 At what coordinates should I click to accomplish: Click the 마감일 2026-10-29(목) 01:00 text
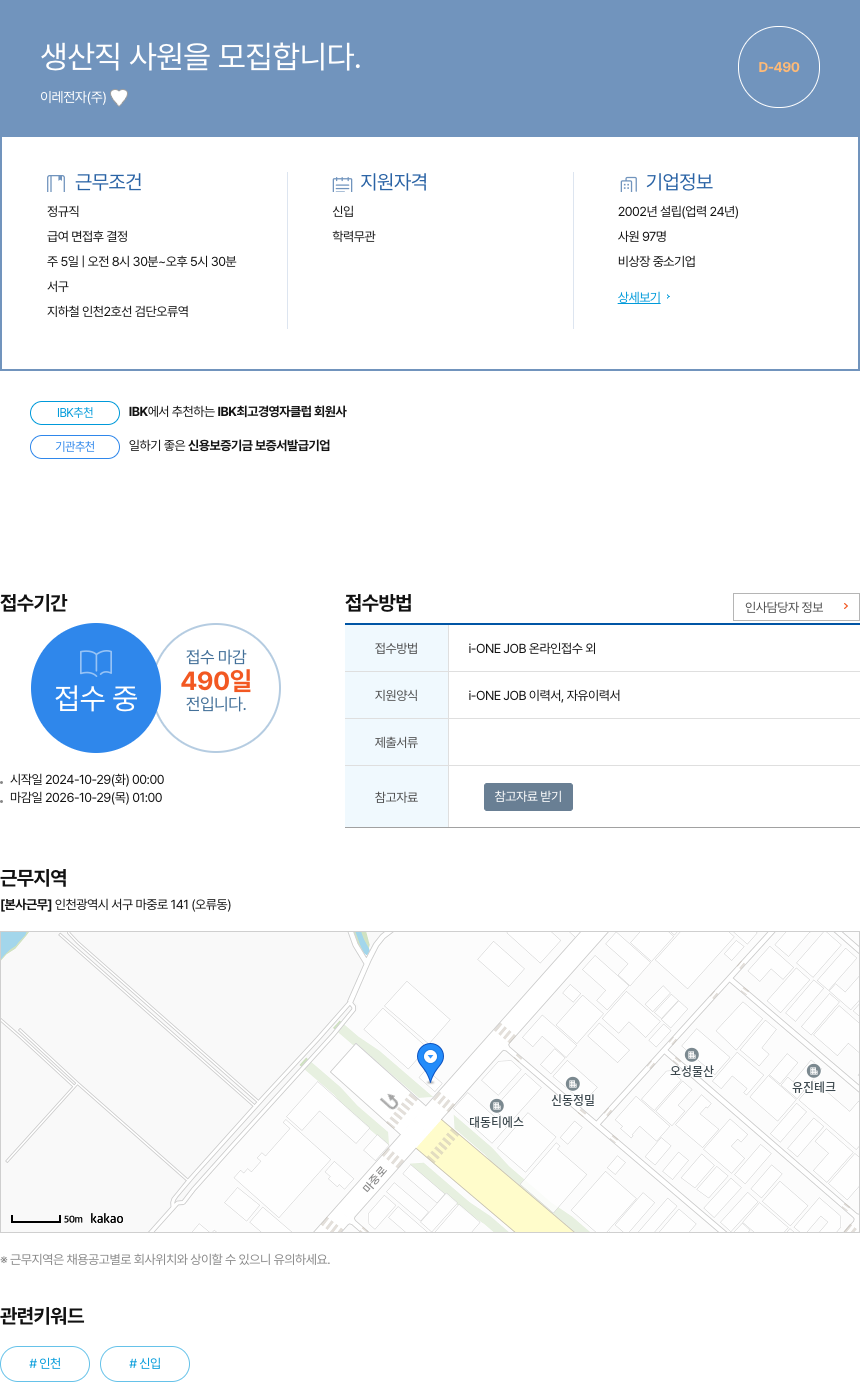click(86, 797)
